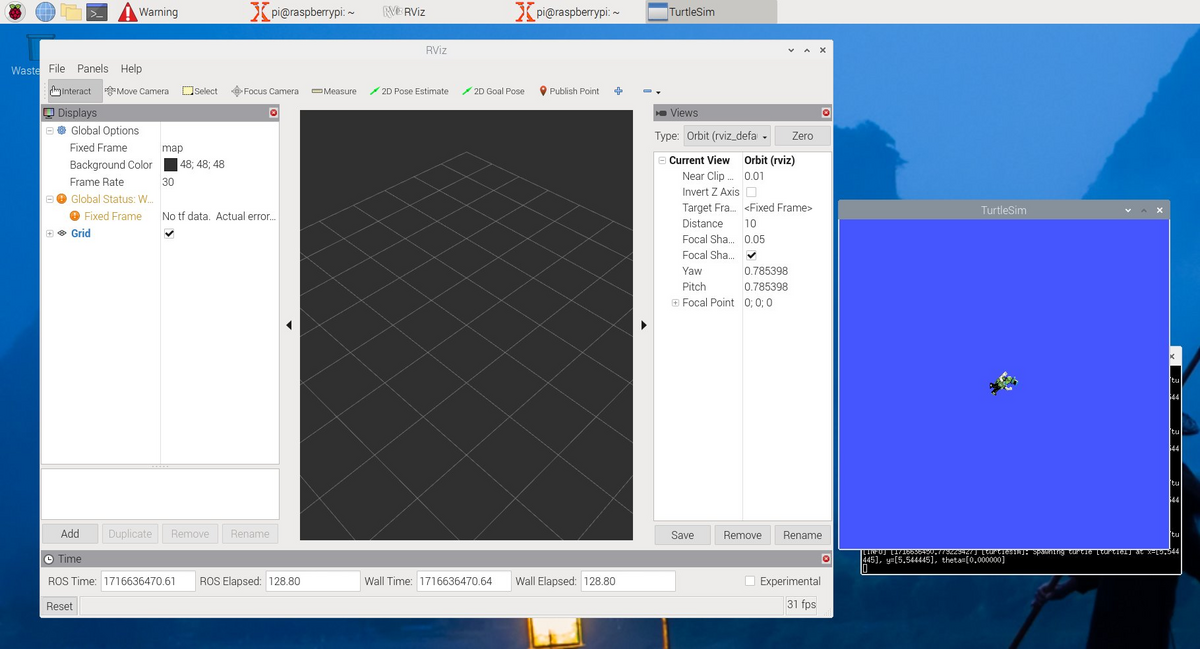
Task: Open the Orbit view type dropdown
Action: pyautogui.click(x=727, y=136)
